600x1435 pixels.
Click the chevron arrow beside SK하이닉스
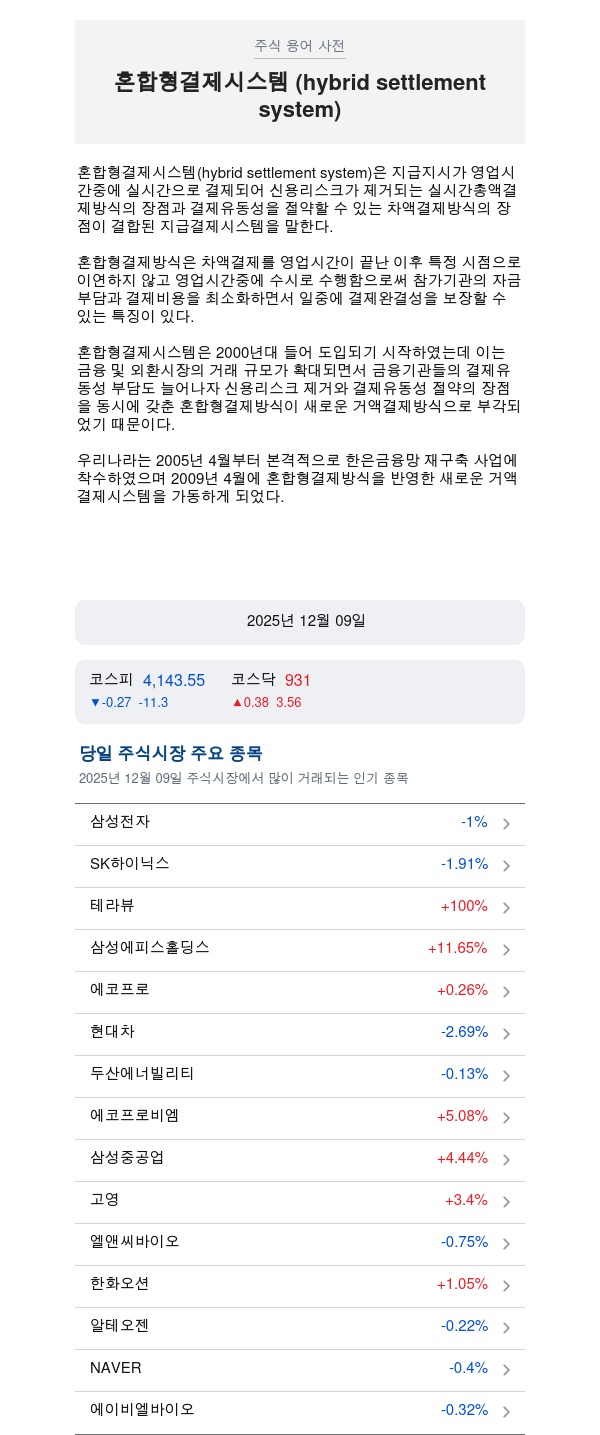click(506, 866)
